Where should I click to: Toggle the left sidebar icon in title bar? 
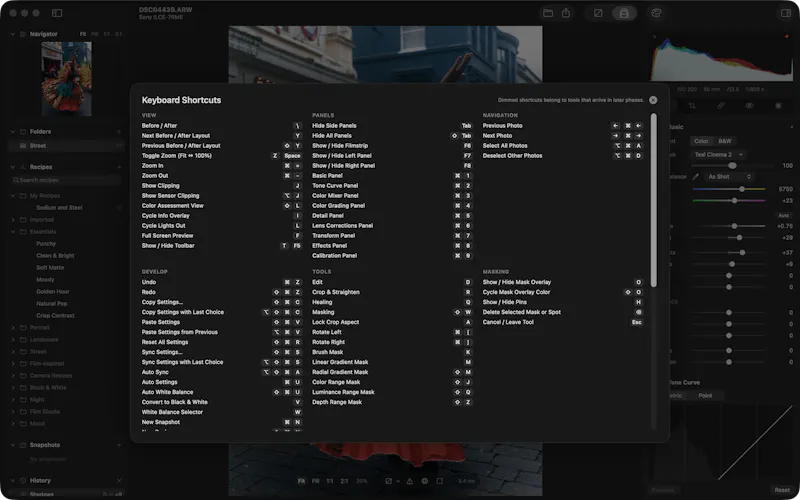[x=57, y=13]
